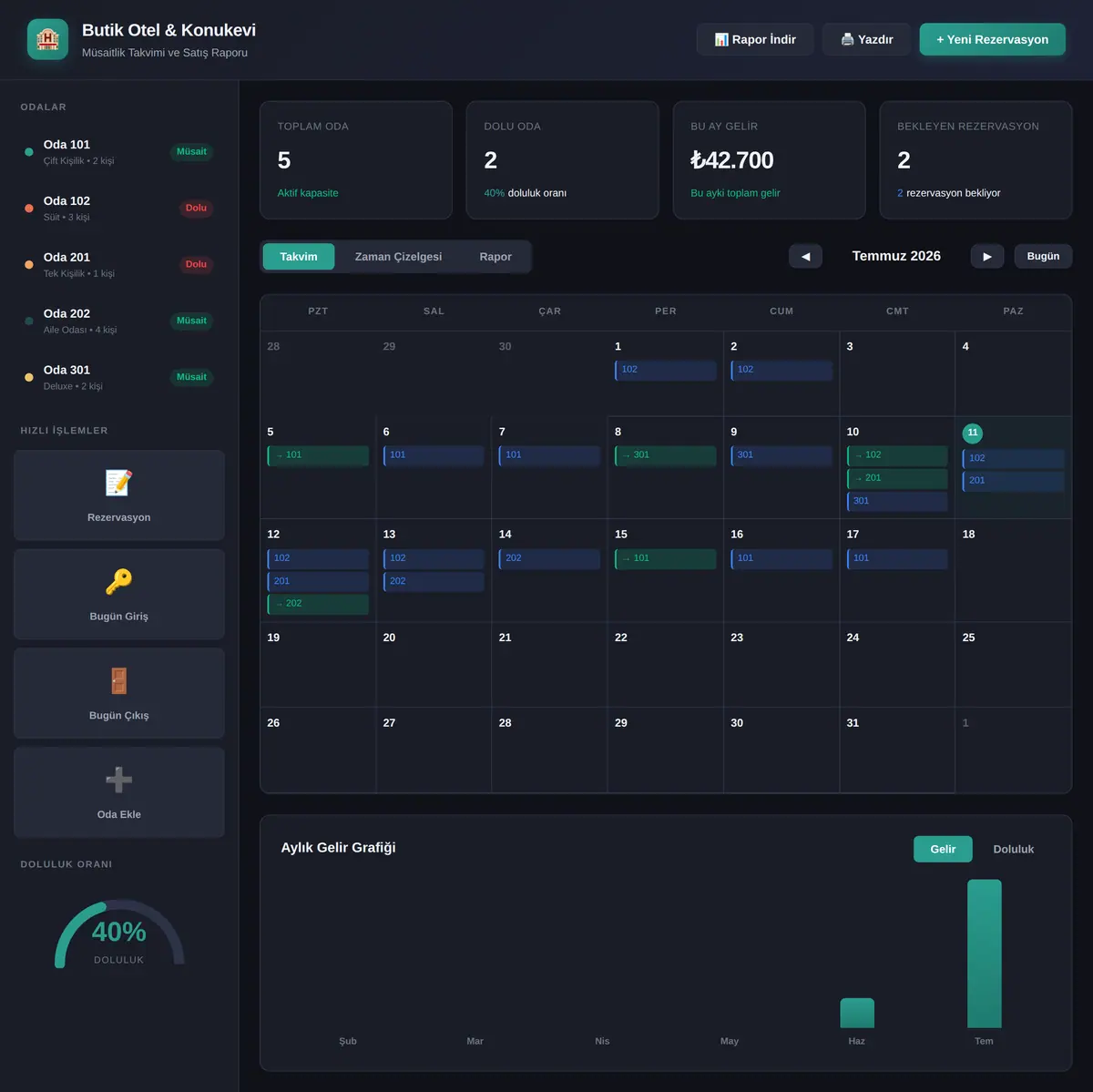Open the 201 booking on July 10
The width and height of the screenshot is (1093, 1092).
[x=897, y=478]
